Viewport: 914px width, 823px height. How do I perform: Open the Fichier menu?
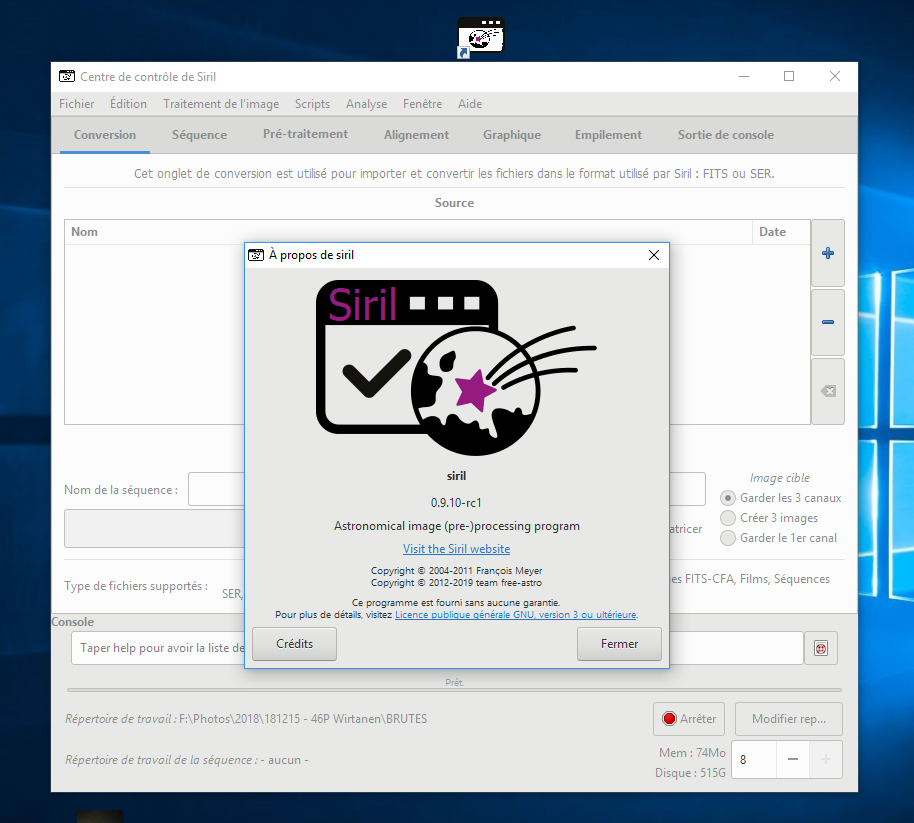[76, 104]
